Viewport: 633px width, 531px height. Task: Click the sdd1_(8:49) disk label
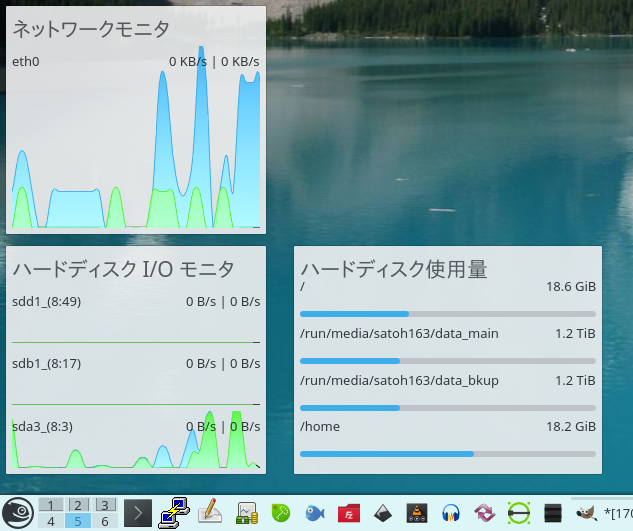[x=46, y=302]
